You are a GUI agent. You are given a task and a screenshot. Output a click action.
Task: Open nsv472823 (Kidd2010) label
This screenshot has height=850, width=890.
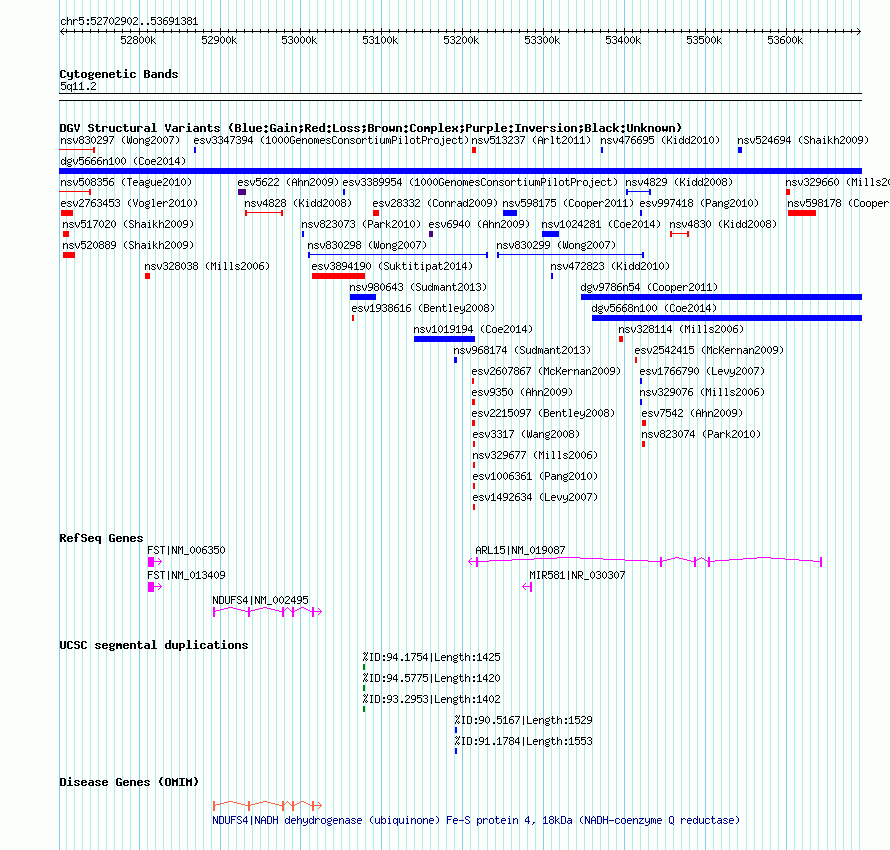[x=610, y=266]
